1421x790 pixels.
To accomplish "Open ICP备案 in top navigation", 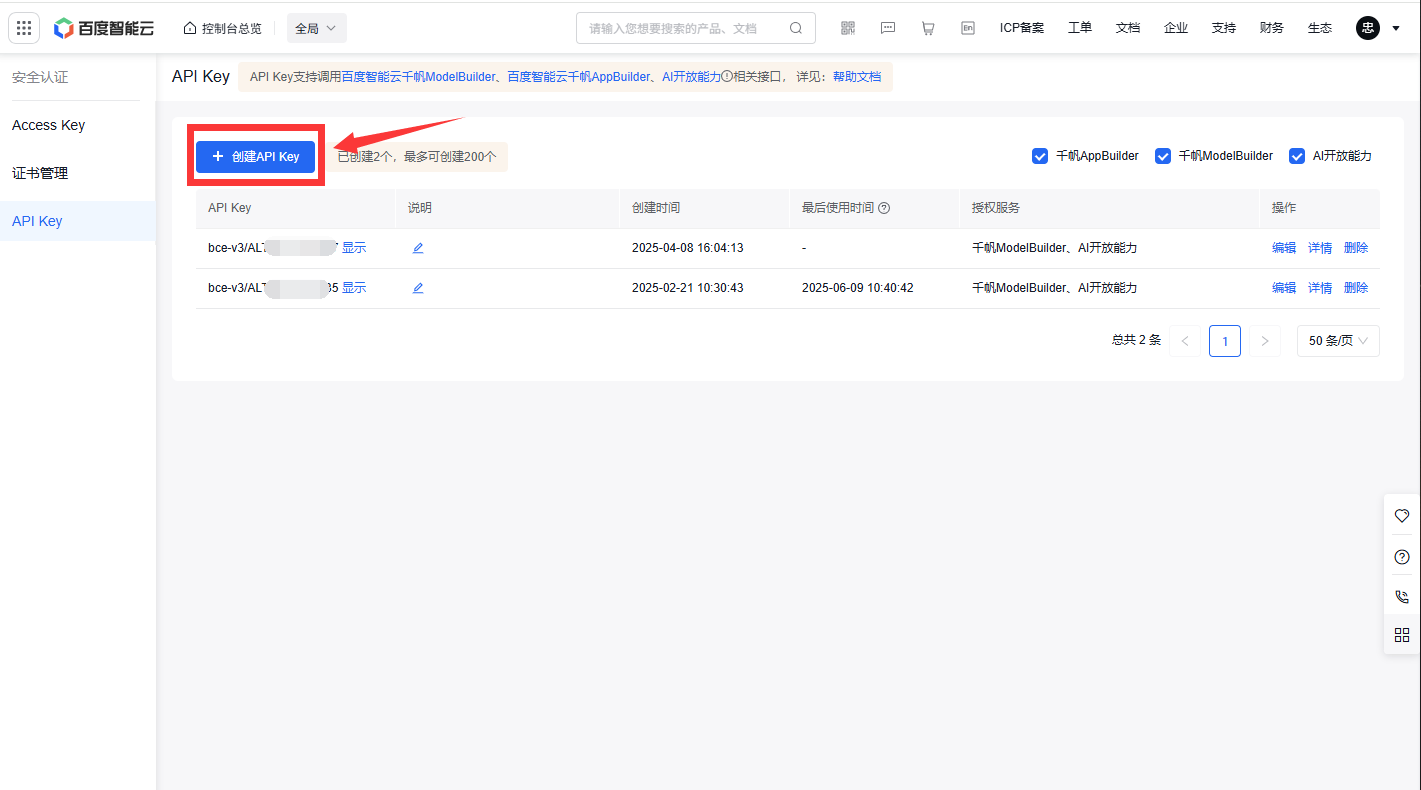I will [1022, 28].
